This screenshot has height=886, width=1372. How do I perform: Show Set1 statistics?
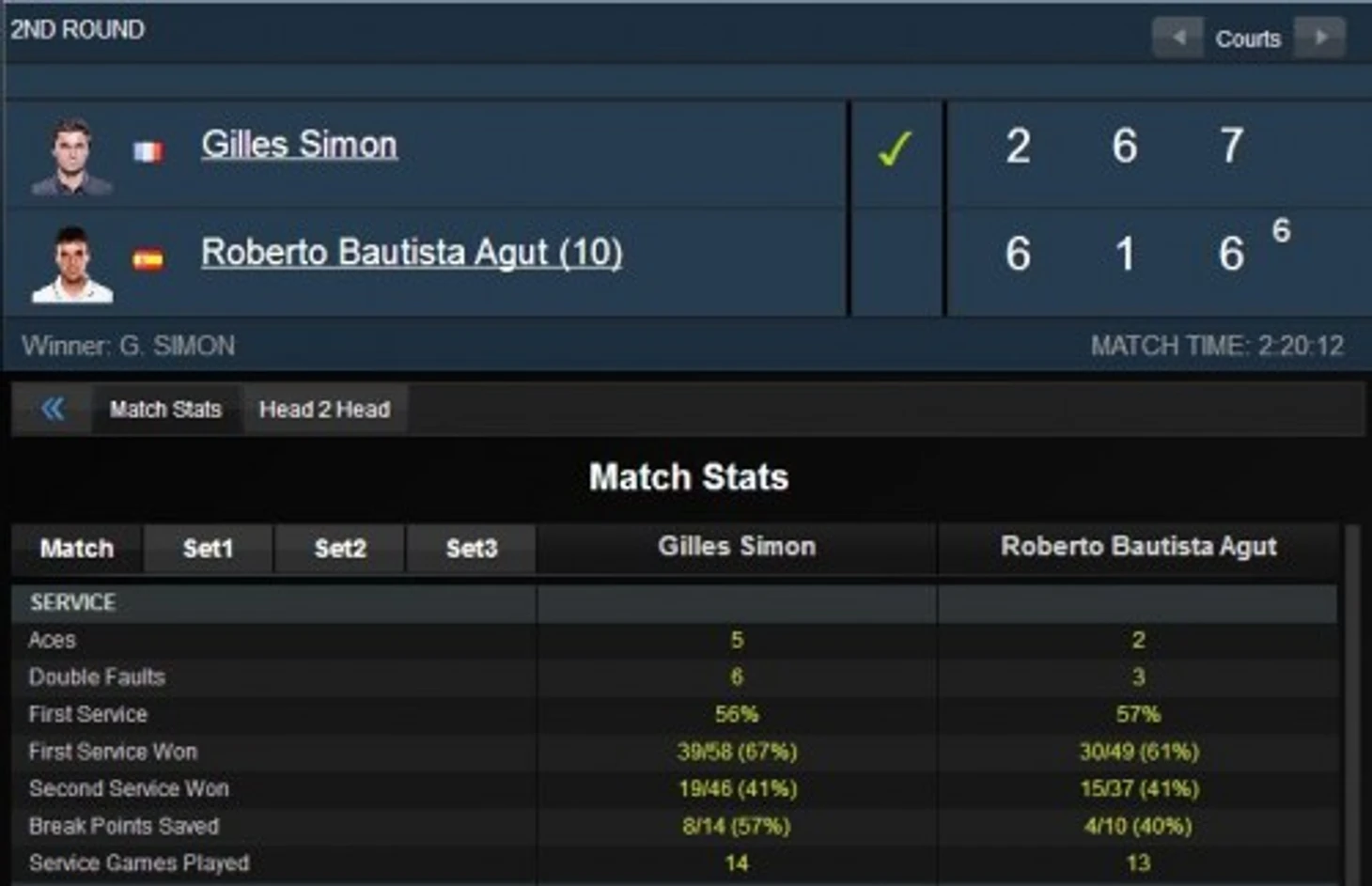click(x=208, y=549)
